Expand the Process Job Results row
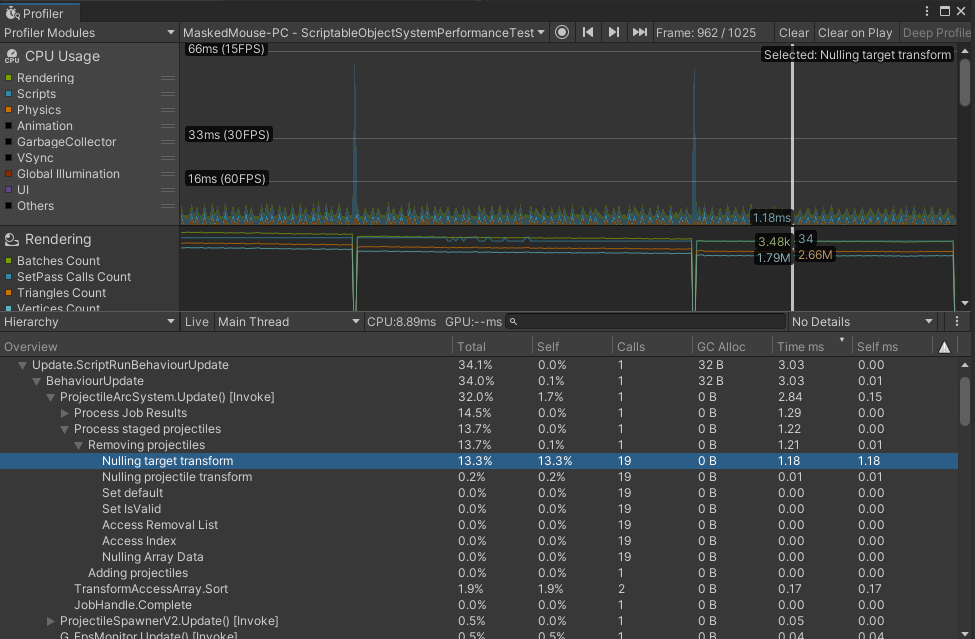The height and width of the screenshot is (639, 975). click(x=65, y=413)
